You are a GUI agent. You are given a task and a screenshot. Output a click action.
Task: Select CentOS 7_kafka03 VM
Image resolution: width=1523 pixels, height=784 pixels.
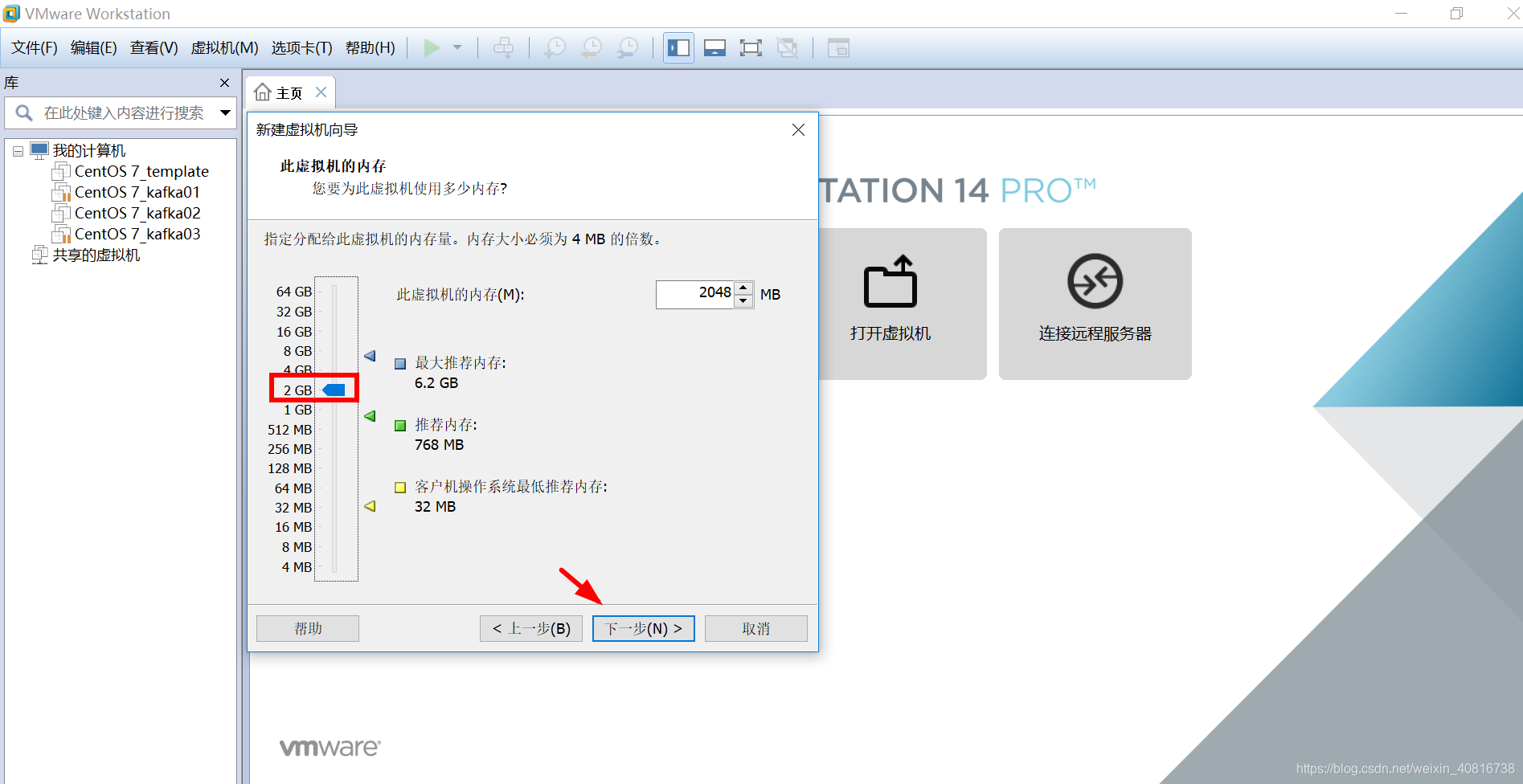coord(137,234)
